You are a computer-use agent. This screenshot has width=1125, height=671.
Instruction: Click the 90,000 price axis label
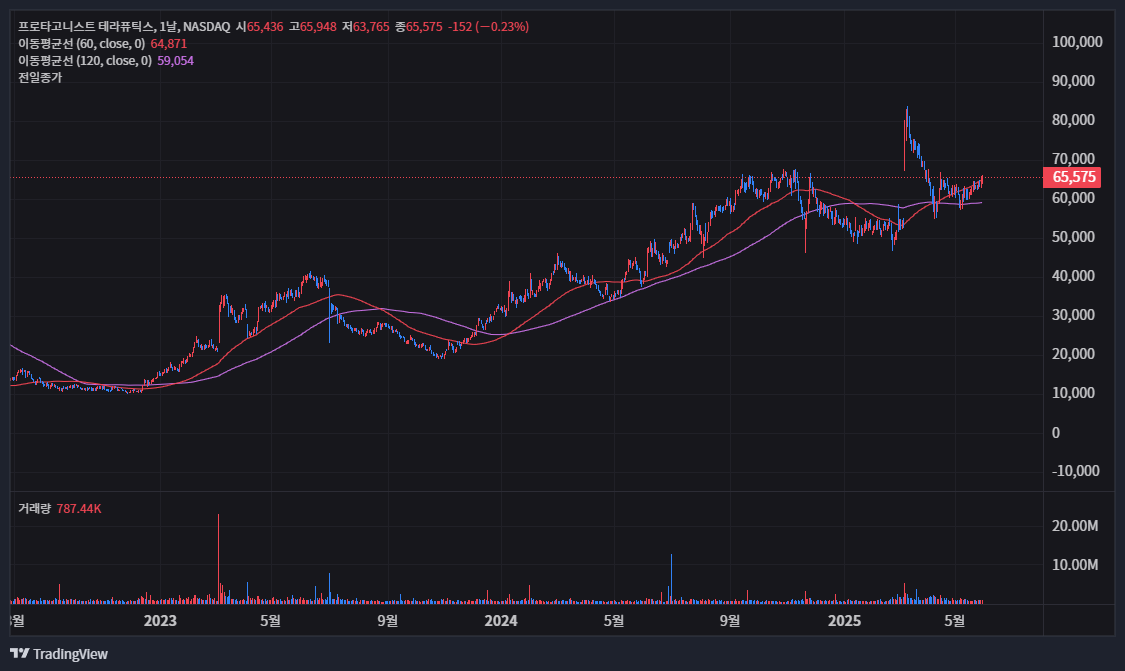(1073, 81)
